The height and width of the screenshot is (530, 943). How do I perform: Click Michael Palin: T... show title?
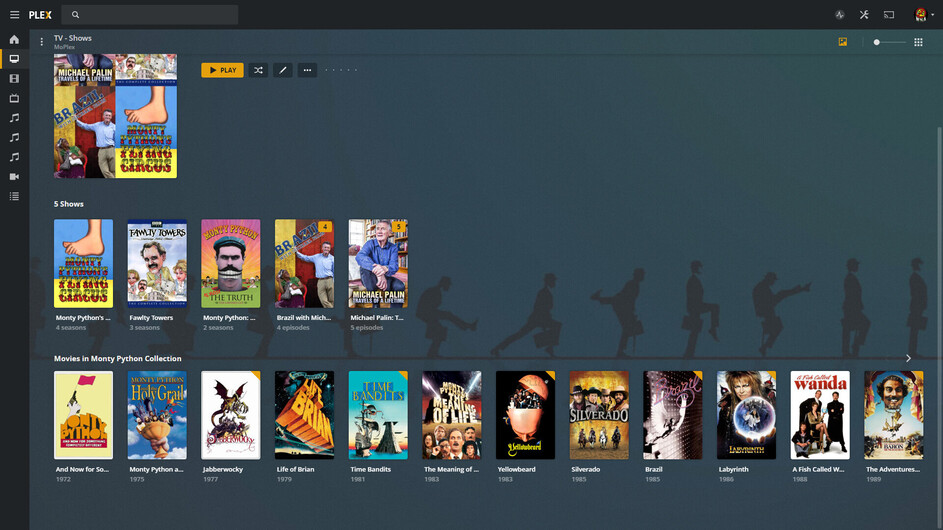(x=377, y=318)
